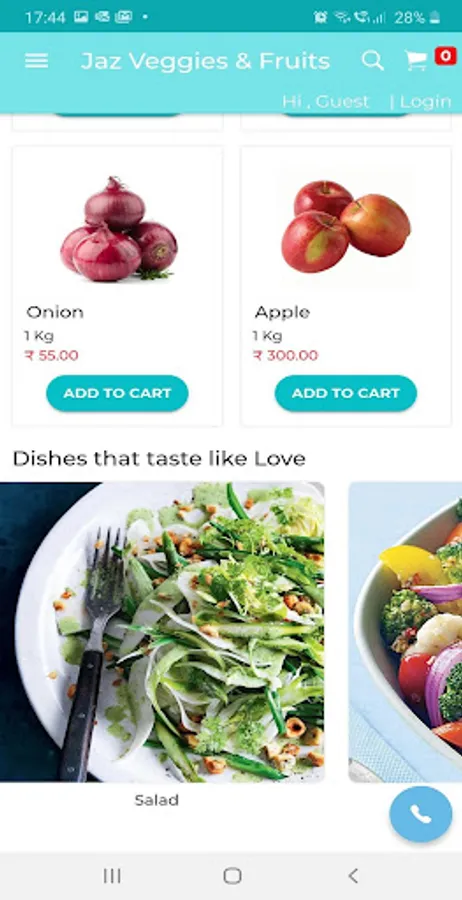Add Onion to cart

pyautogui.click(x=117, y=393)
